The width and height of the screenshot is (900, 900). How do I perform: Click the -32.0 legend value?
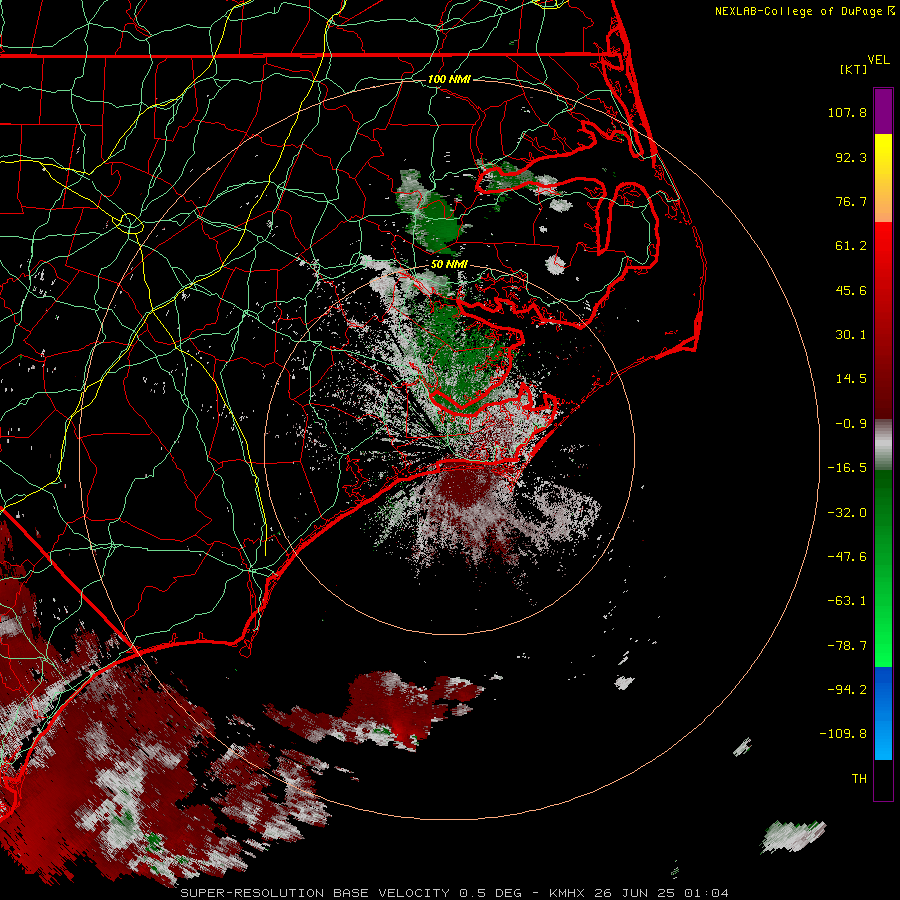[x=847, y=513]
